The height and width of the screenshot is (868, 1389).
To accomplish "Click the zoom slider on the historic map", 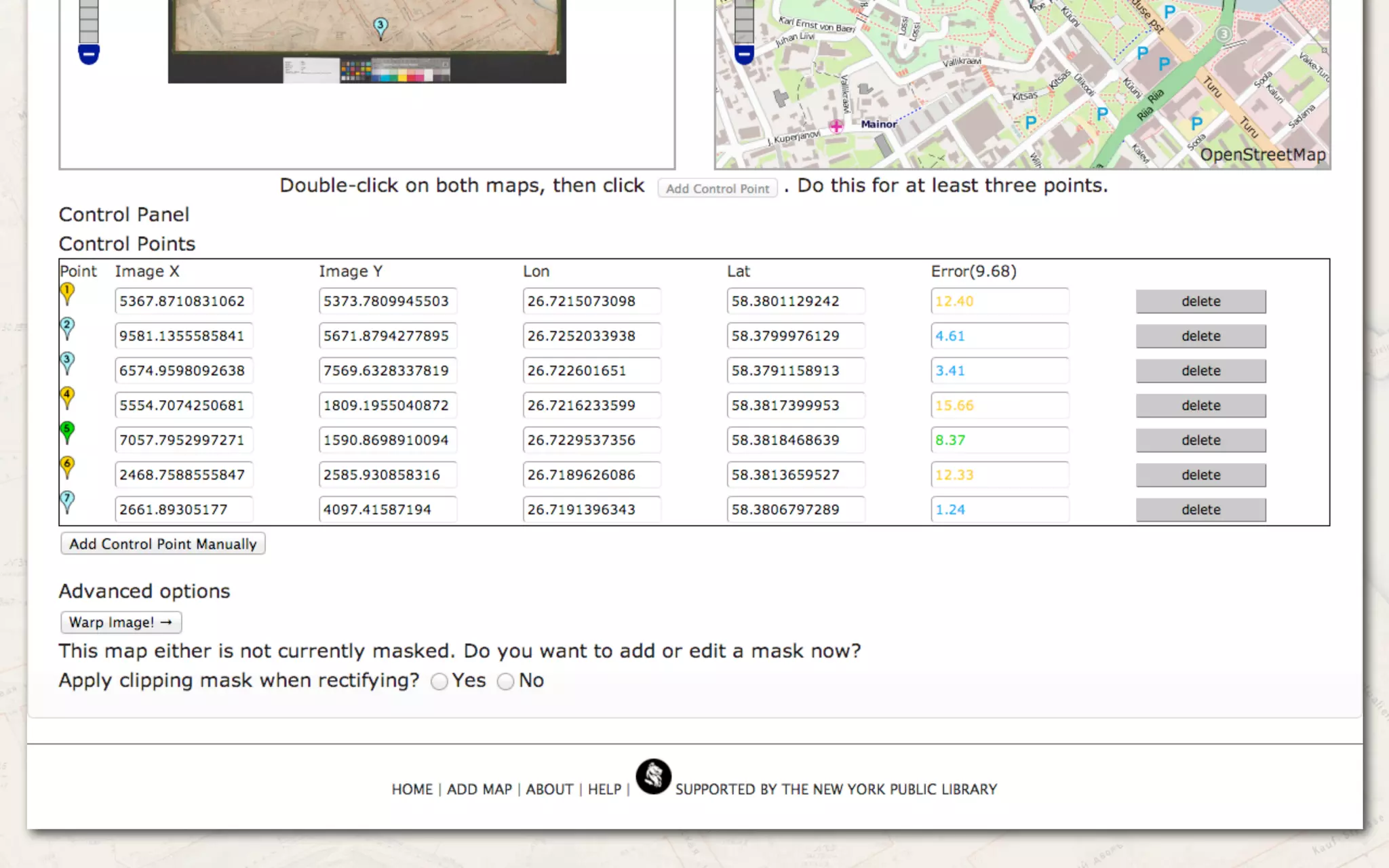I will pos(89,20).
